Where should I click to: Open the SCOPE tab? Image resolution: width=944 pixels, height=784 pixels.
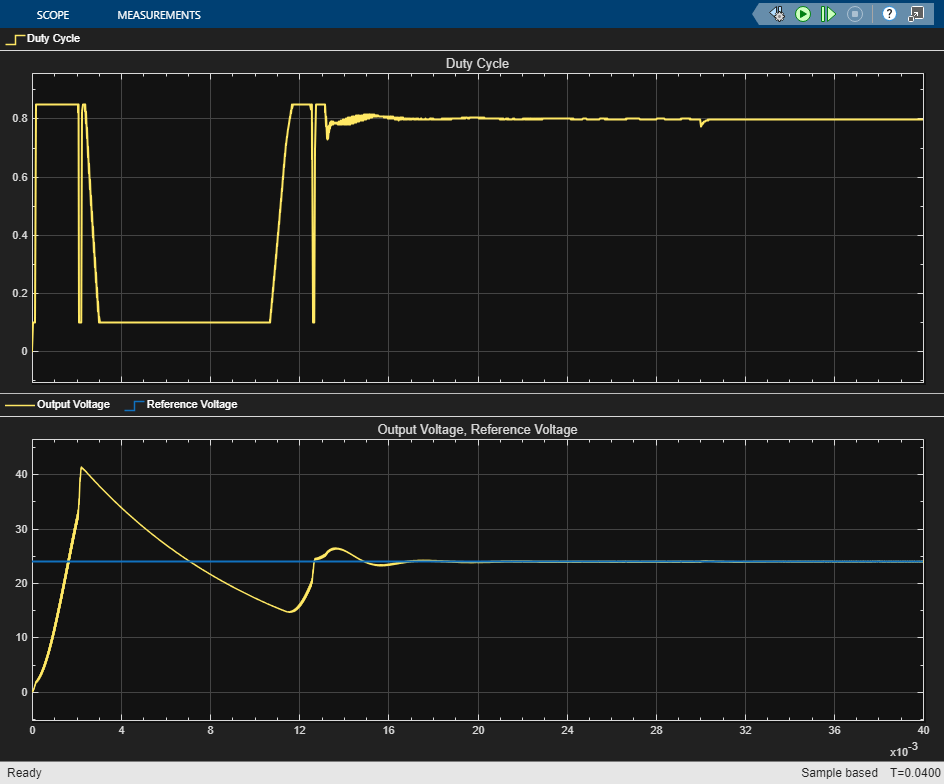(53, 15)
